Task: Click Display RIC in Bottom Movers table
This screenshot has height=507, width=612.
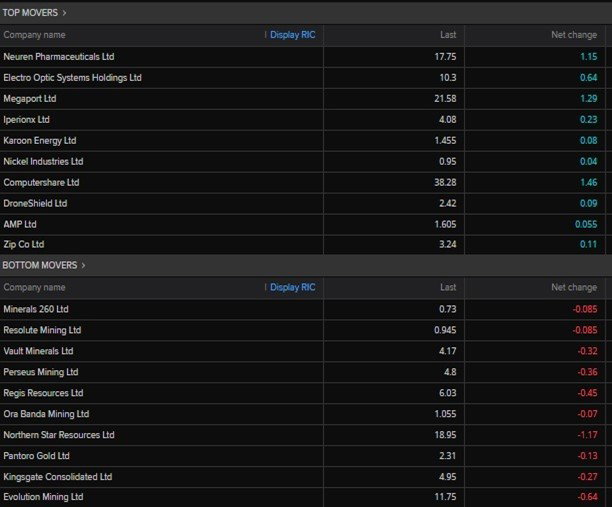Action: pos(293,287)
